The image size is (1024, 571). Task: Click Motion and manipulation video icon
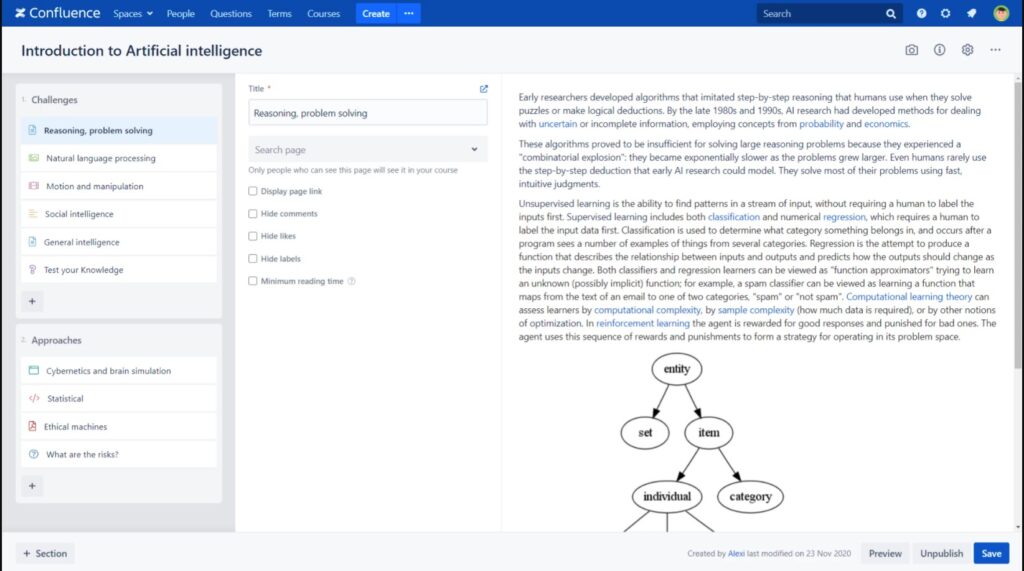coord(33,186)
